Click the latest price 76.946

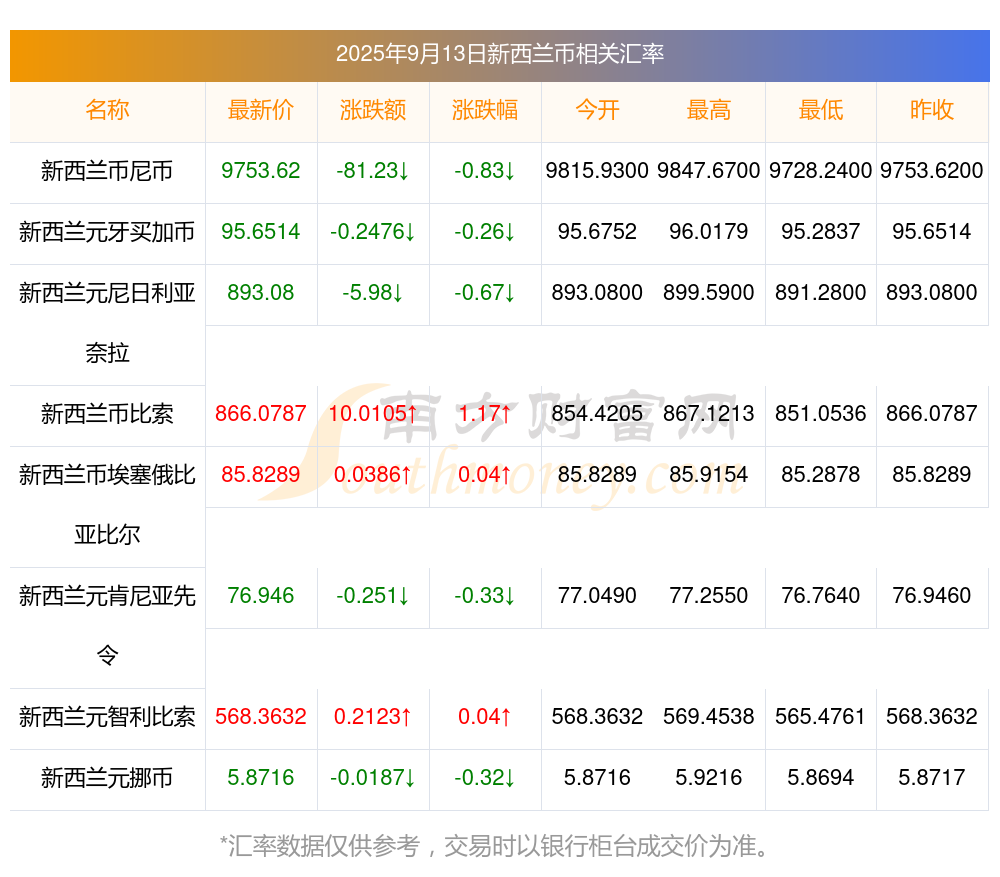coord(261,596)
